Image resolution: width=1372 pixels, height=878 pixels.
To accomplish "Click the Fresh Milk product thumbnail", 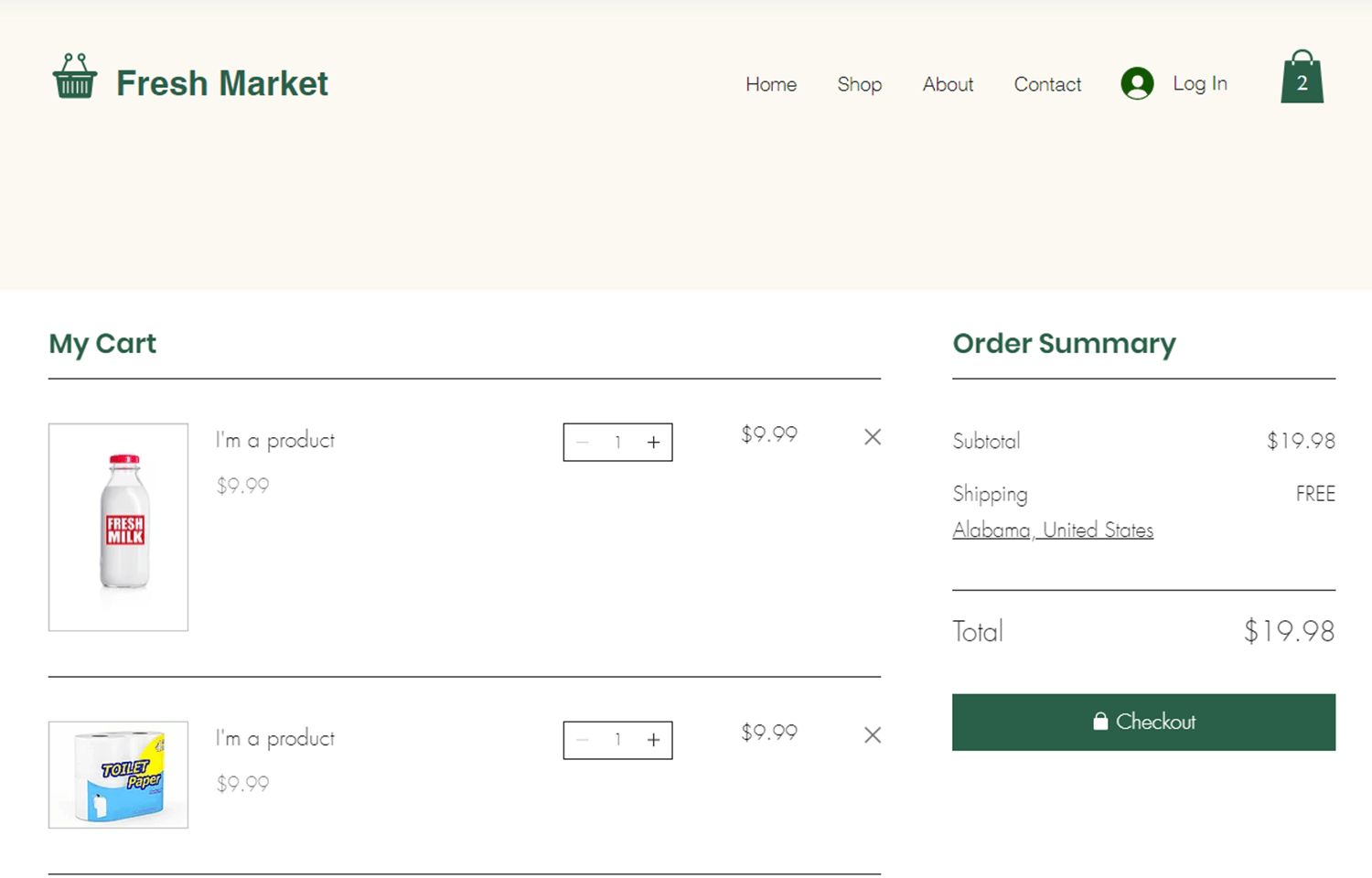I will point(117,528).
